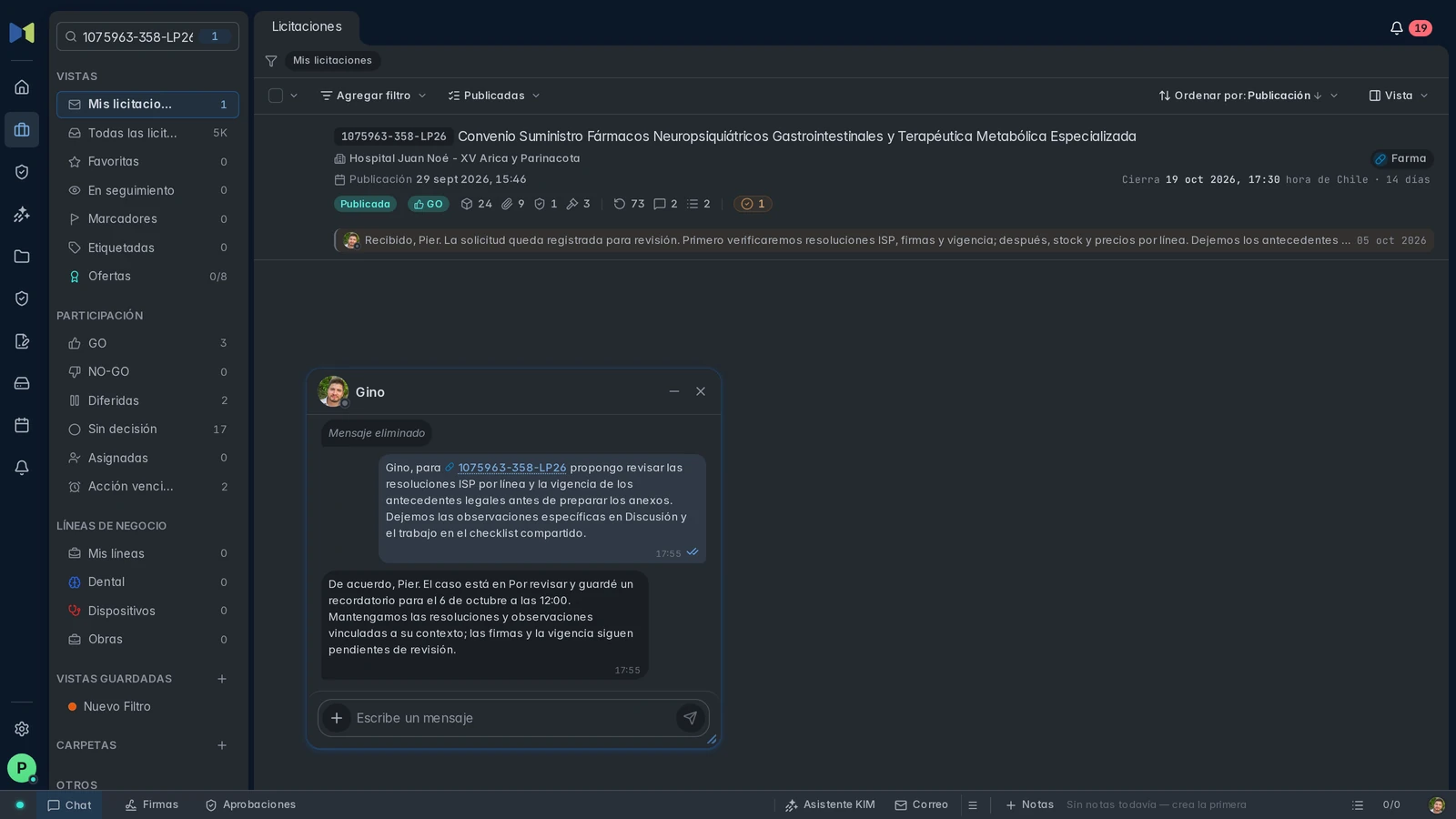
Task: Open the Vista dropdown
Action: [x=1399, y=96]
